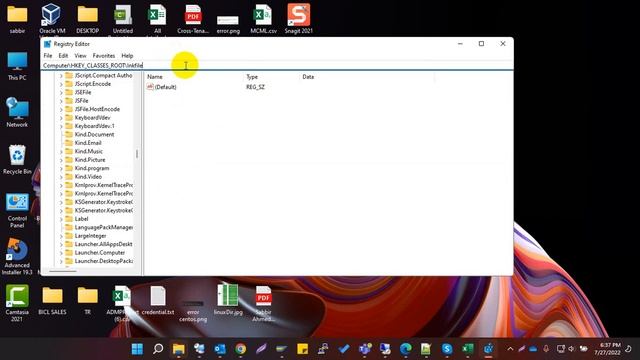Expand the JSFile.HostEncode key chevron
Image resolution: width=640 pixels, height=360 pixels.
click(x=61, y=109)
